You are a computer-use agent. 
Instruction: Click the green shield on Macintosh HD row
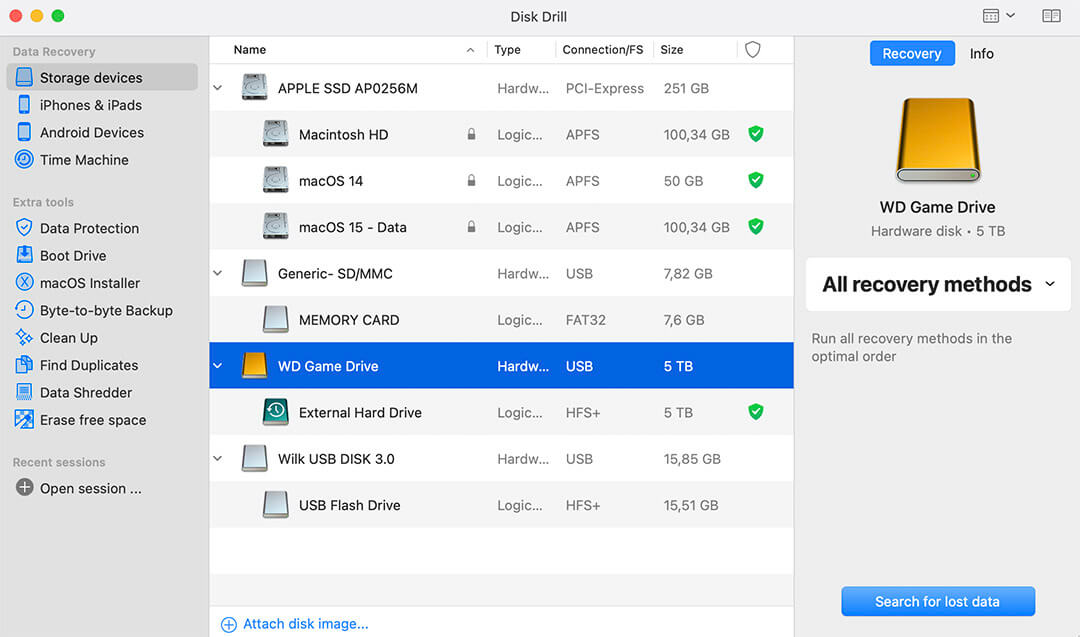[756, 134]
